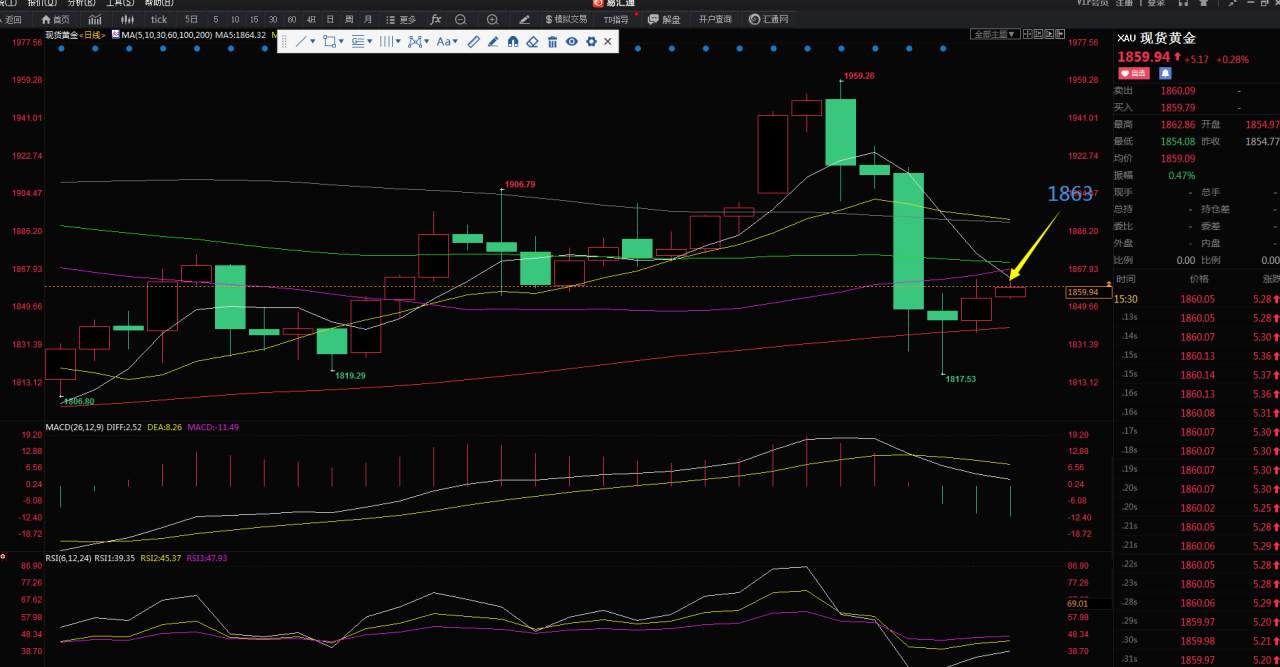The height and width of the screenshot is (667, 1280).
Task: Toggle drawings visibility with eye icon
Action: 572,42
